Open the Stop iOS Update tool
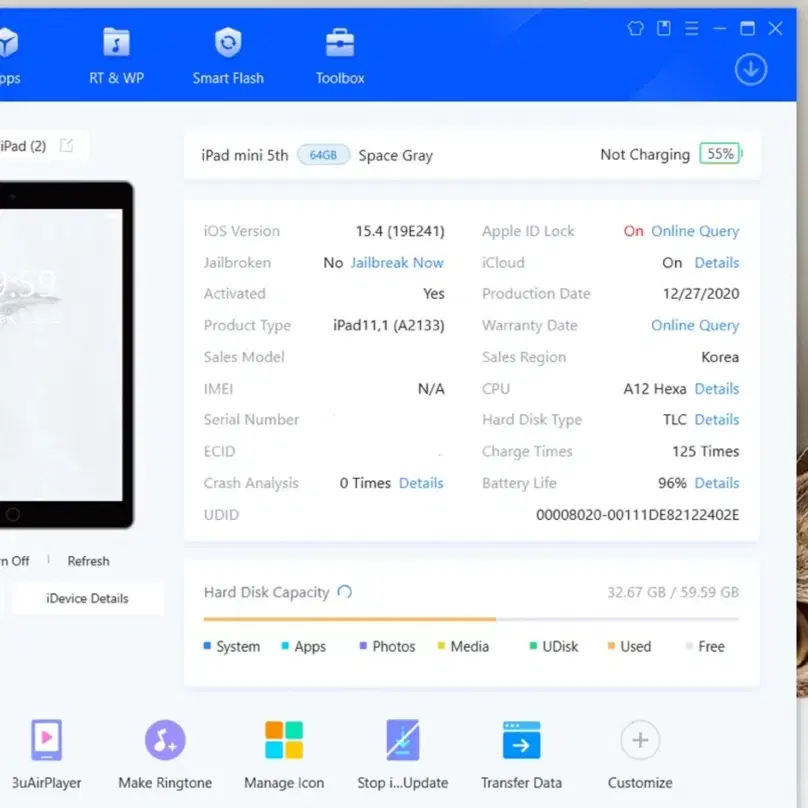Viewport: 808px width, 808px height. [402, 755]
